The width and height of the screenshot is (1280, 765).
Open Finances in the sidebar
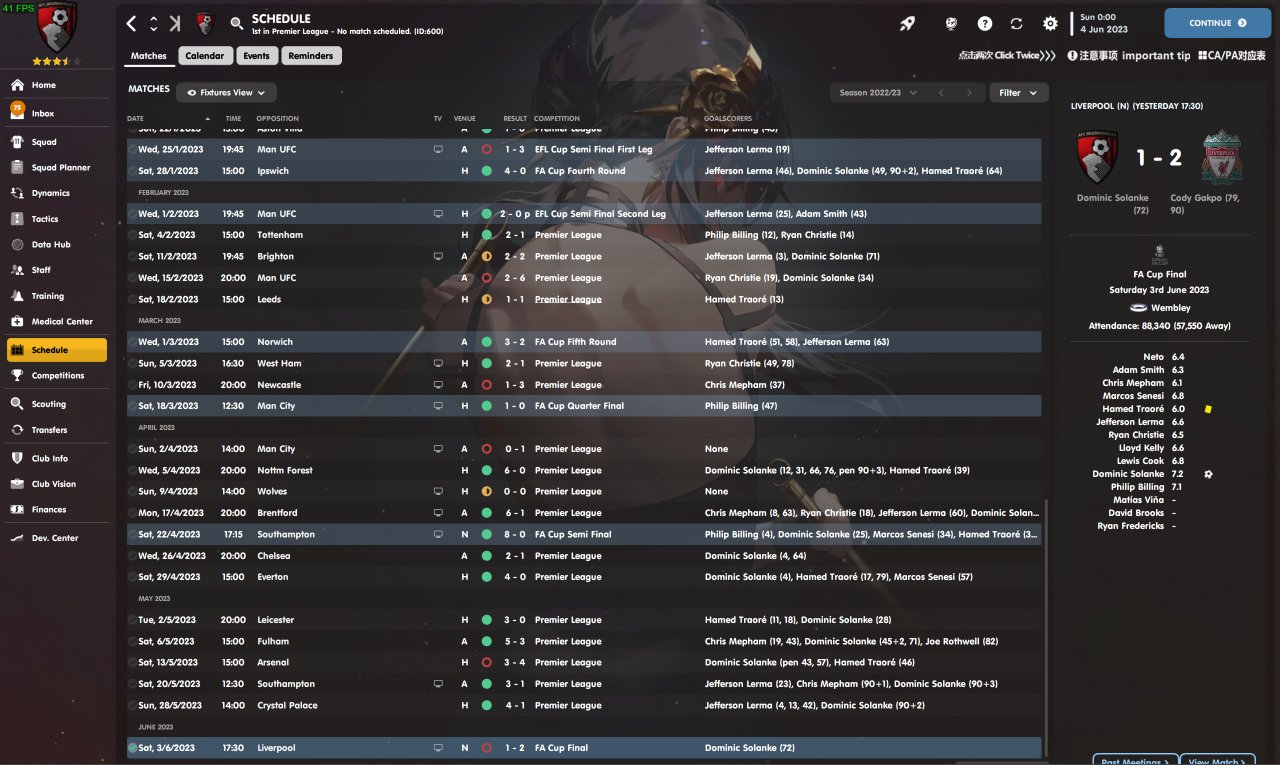tap(57, 510)
